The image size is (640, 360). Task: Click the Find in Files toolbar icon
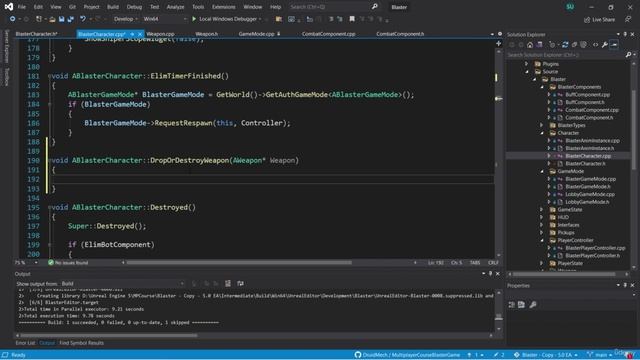tap(279, 19)
